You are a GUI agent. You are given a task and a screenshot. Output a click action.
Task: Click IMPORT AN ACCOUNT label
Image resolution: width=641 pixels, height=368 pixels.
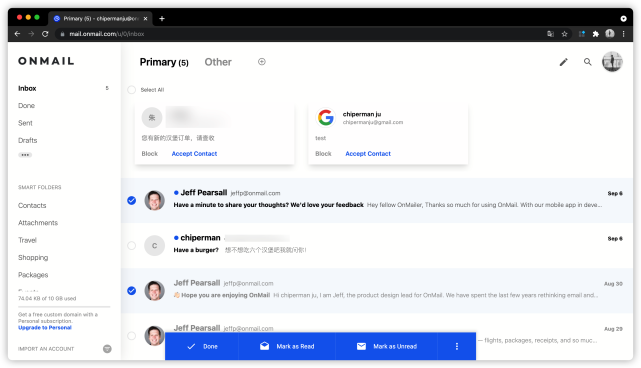click(x=46, y=349)
